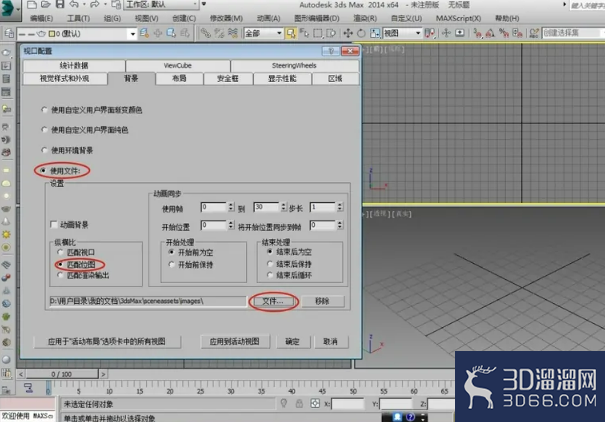Switch to the 视觉样式和外观 tab
605x422 pixels.
click(x=65, y=79)
